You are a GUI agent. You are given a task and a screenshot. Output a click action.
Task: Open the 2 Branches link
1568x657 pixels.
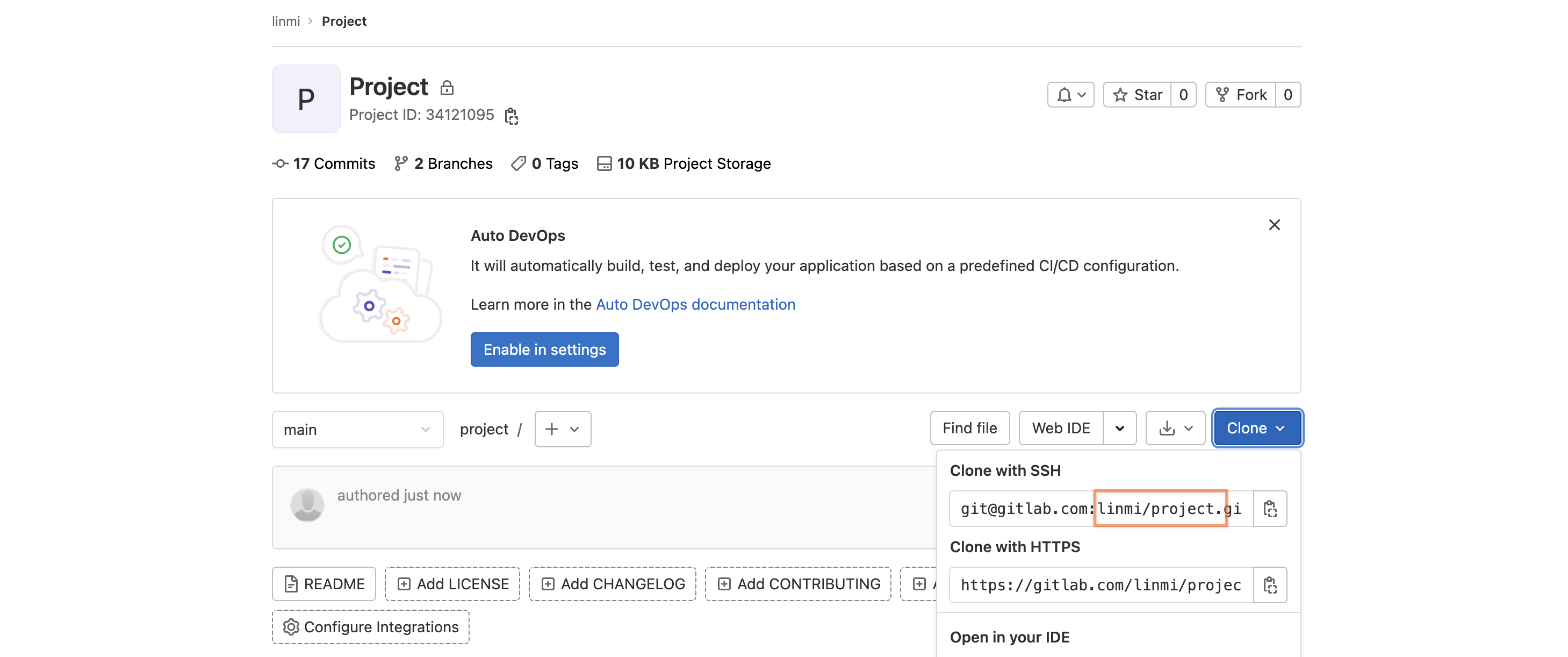[x=443, y=164]
